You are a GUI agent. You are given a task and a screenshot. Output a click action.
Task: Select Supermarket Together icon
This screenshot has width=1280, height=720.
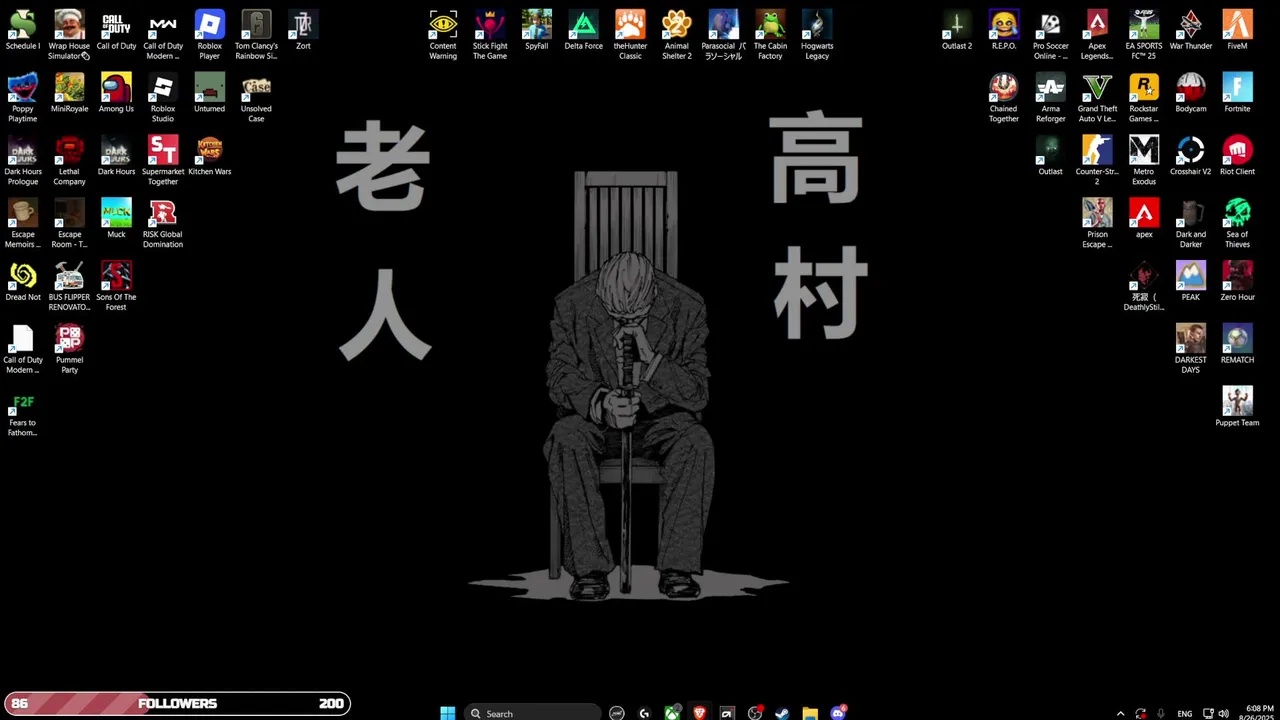(x=163, y=161)
